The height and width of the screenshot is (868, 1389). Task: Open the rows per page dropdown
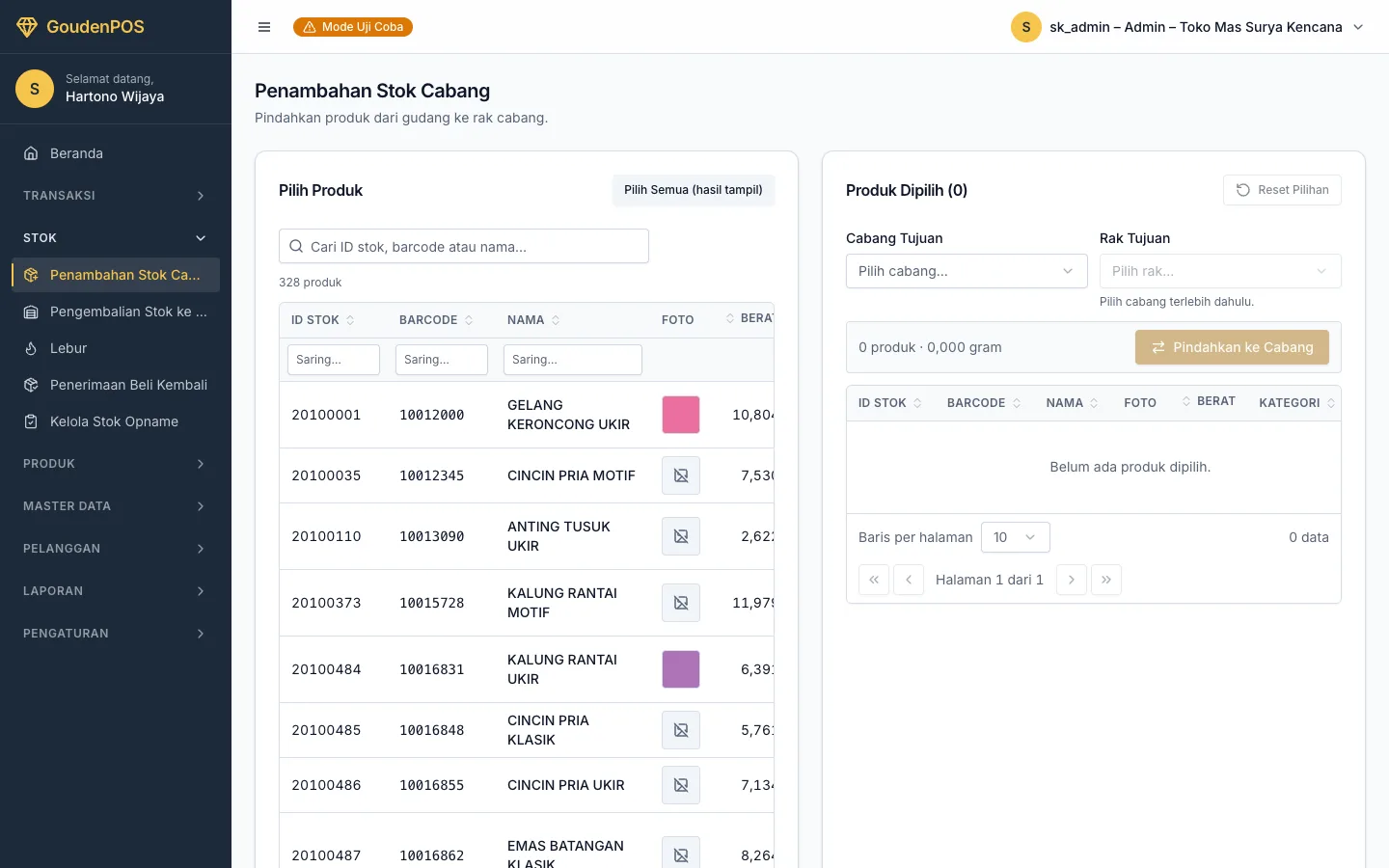pyautogui.click(x=1016, y=537)
